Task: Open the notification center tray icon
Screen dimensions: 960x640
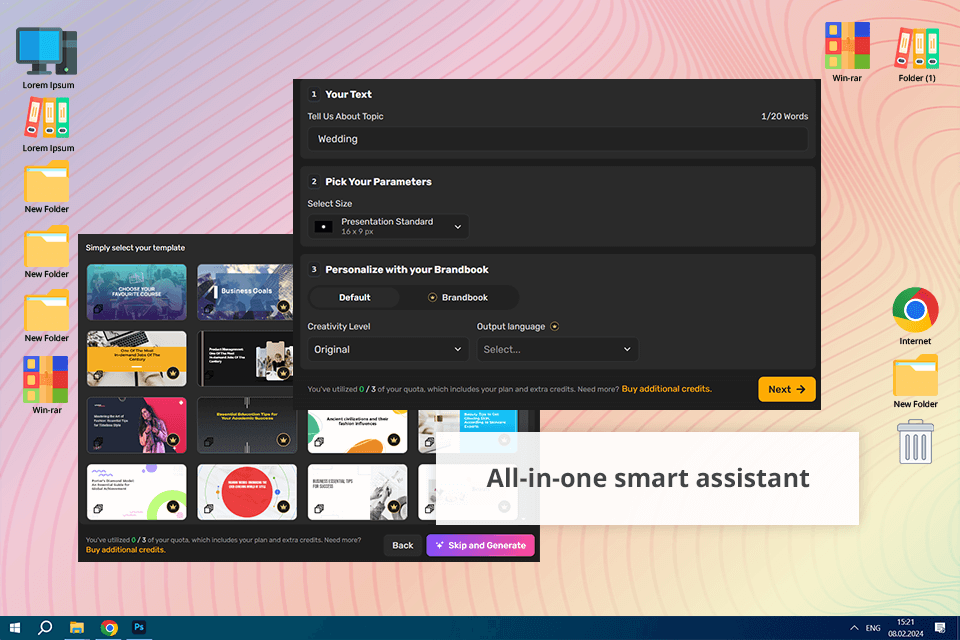Action: (x=940, y=628)
